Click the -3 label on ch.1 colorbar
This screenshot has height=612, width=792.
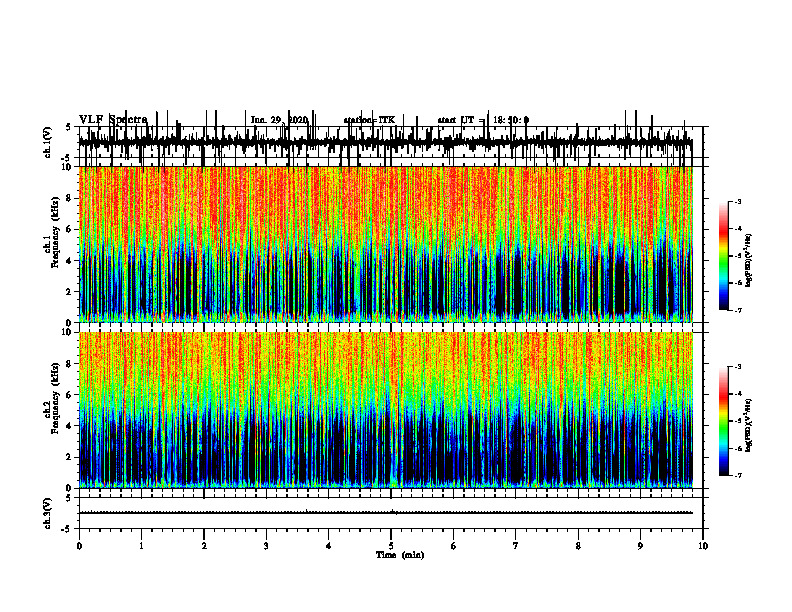pos(738,202)
